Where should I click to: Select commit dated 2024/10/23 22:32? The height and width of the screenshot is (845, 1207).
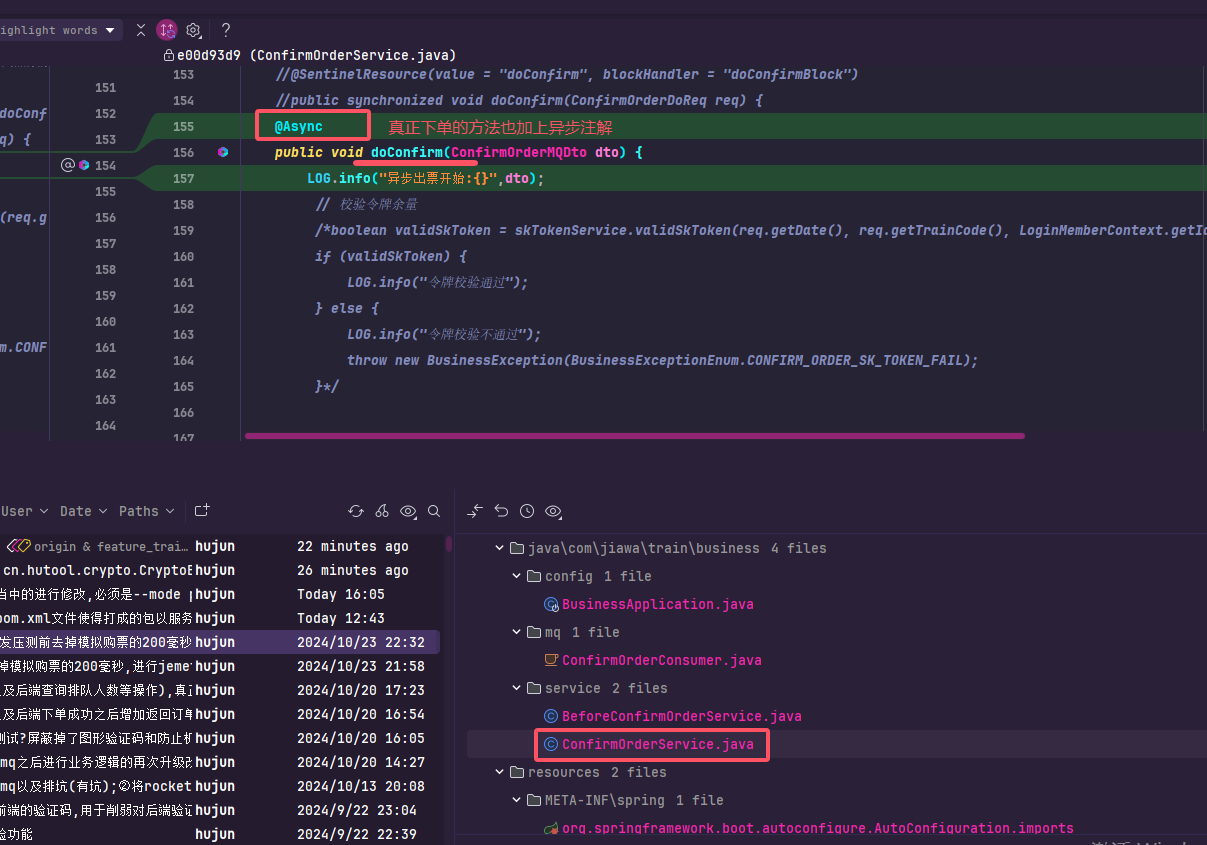(220, 642)
